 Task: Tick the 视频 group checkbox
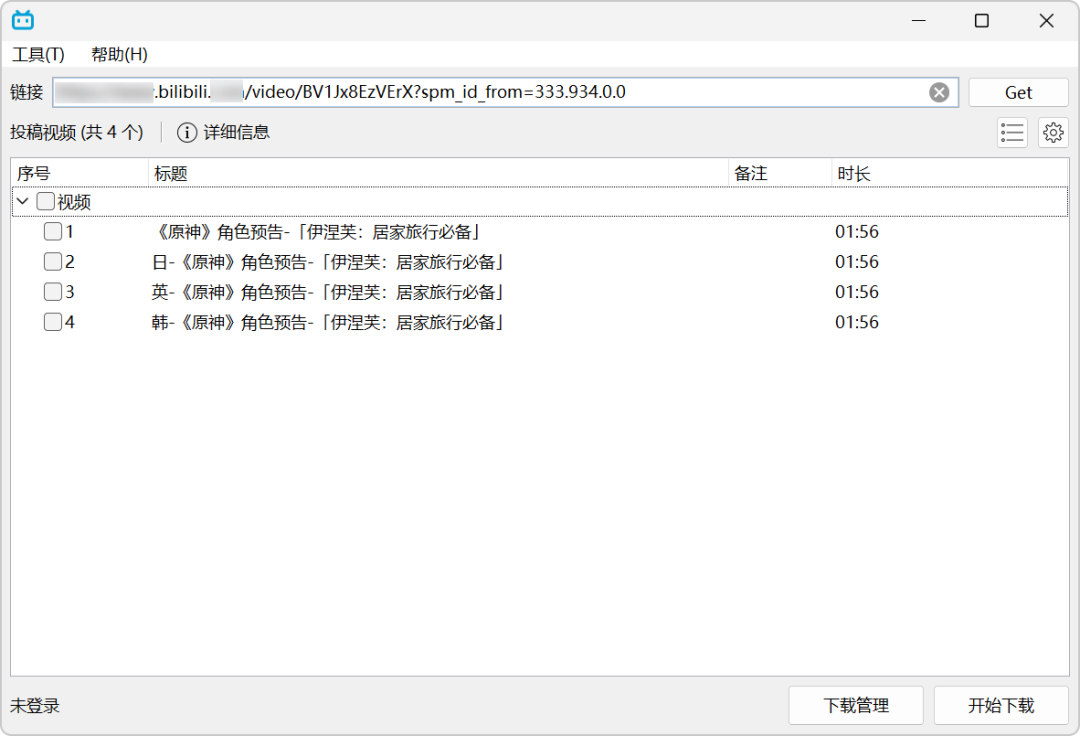tap(45, 201)
